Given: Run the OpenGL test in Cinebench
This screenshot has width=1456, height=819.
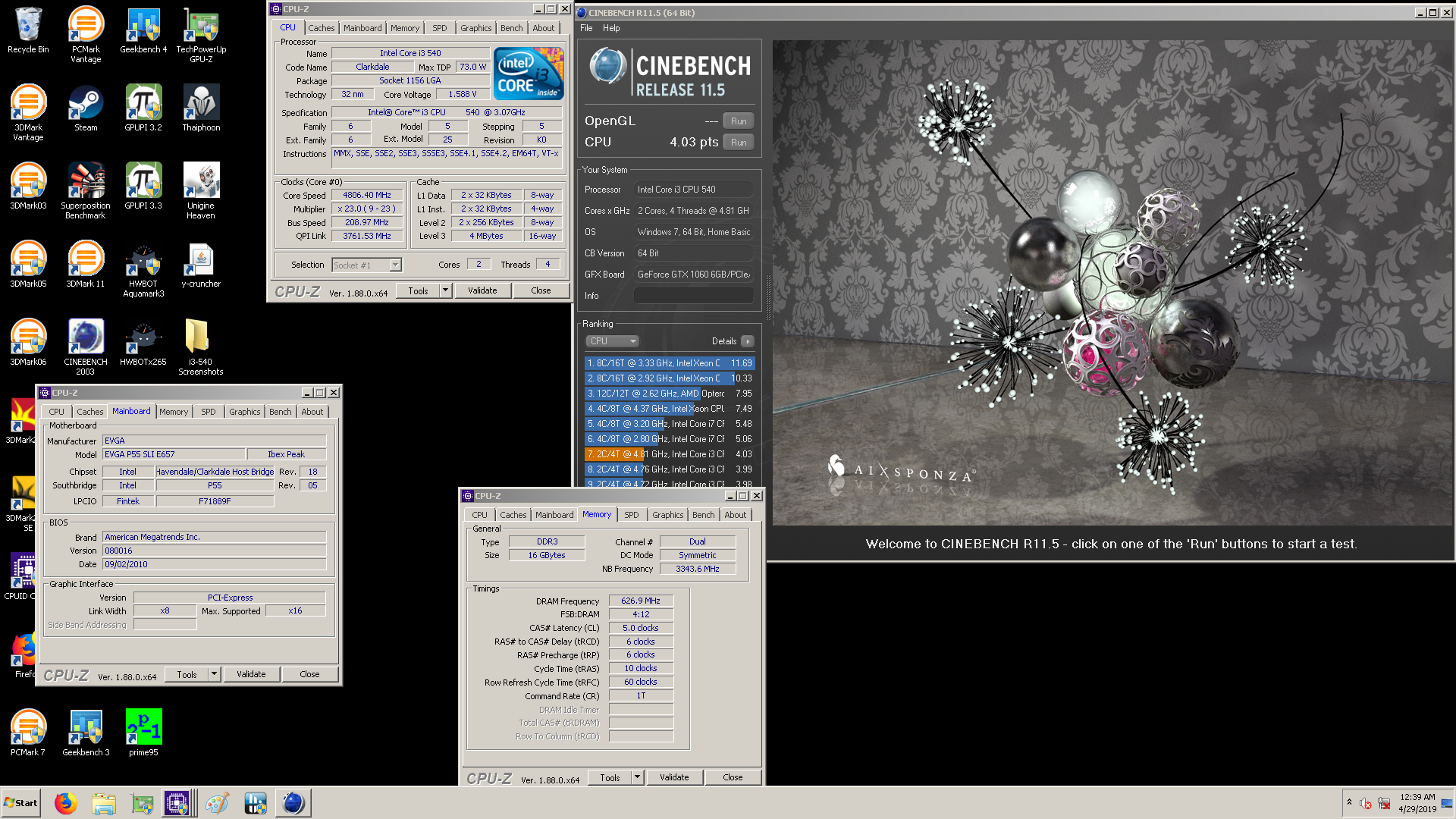Looking at the screenshot, I should [x=739, y=121].
